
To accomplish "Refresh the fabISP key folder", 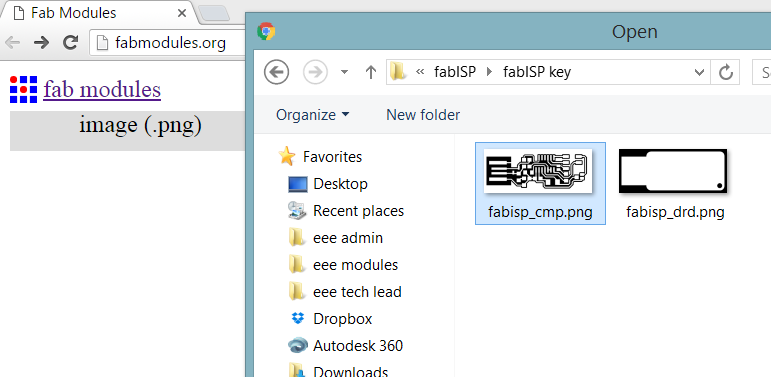I will [726, 73].
